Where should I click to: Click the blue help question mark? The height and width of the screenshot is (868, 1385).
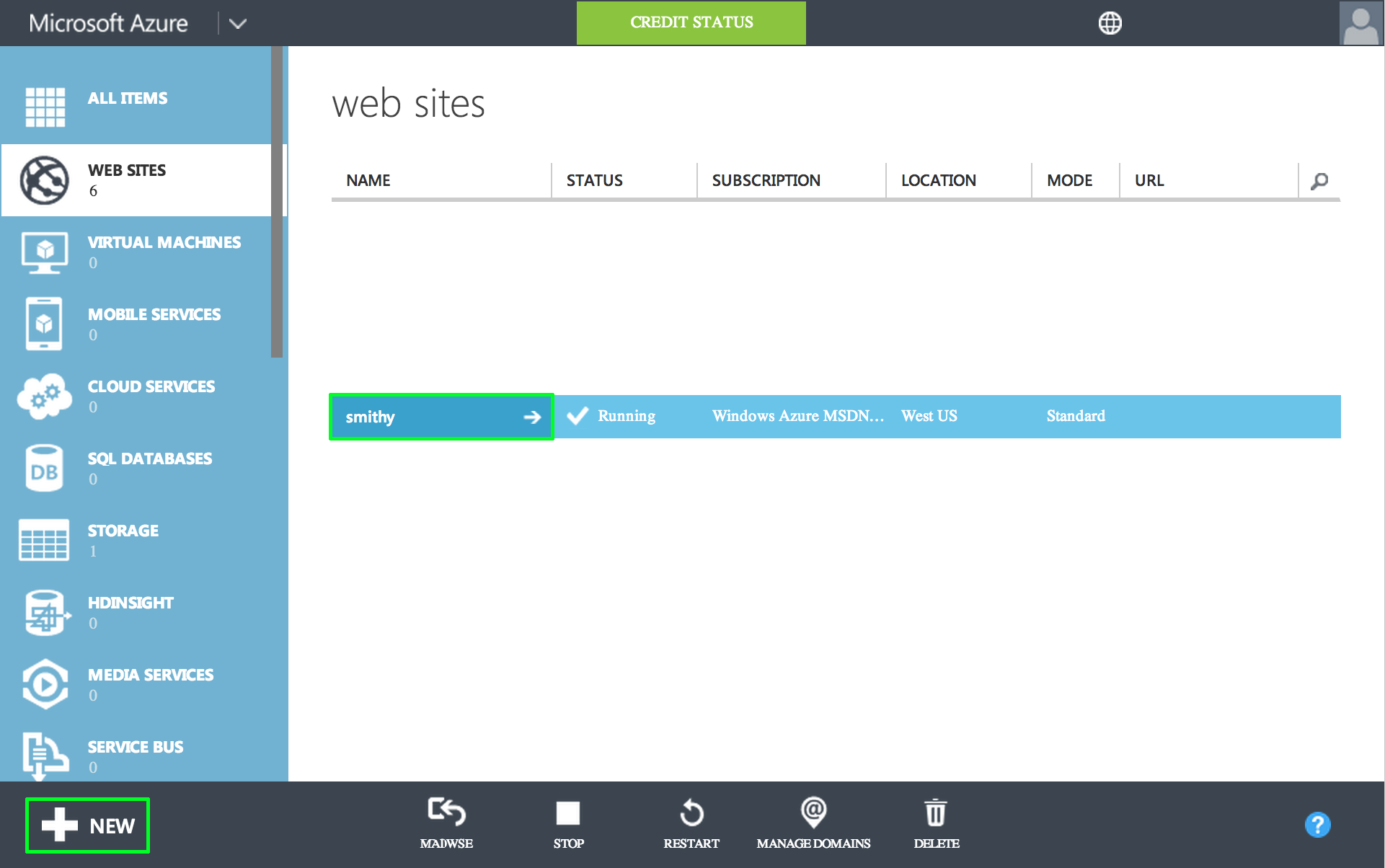point(1317,824)
